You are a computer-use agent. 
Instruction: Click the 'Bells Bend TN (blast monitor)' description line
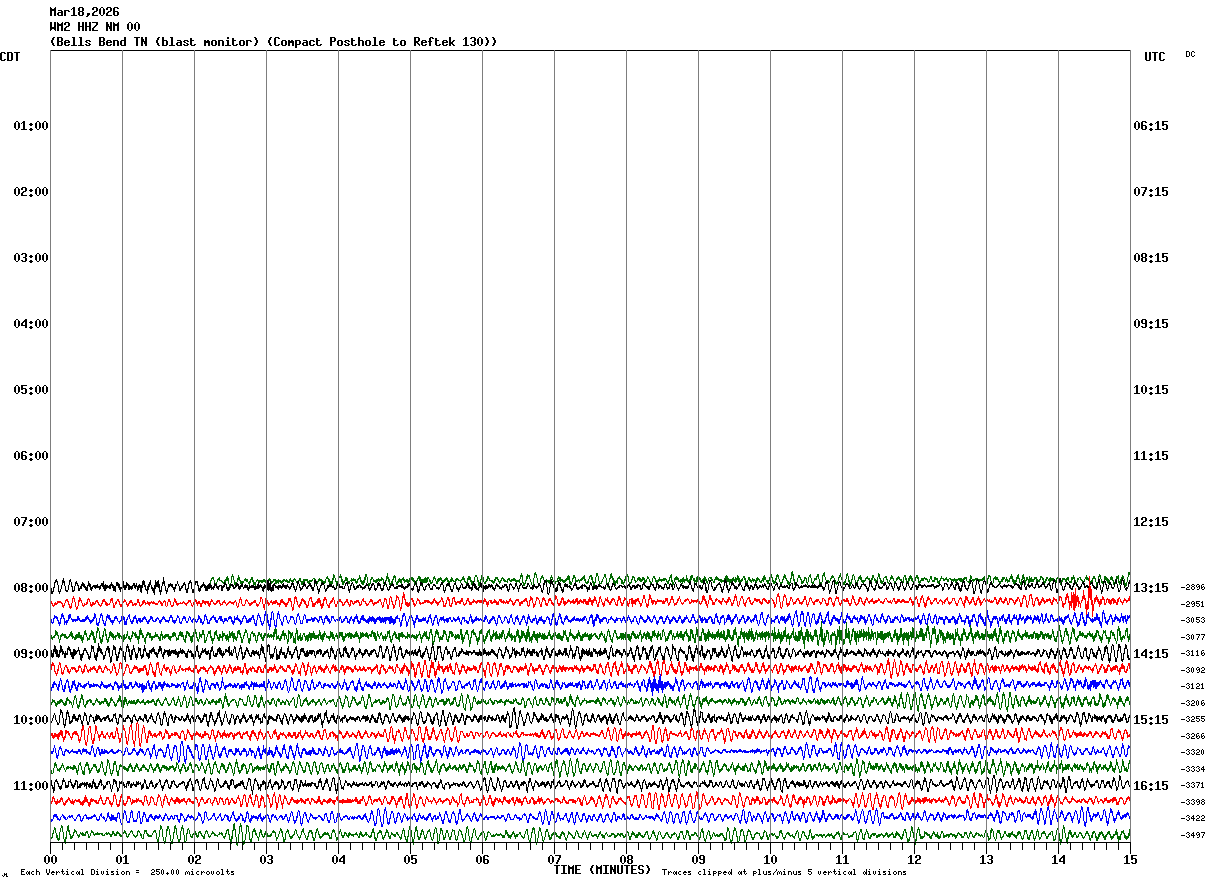coord(273,42)
